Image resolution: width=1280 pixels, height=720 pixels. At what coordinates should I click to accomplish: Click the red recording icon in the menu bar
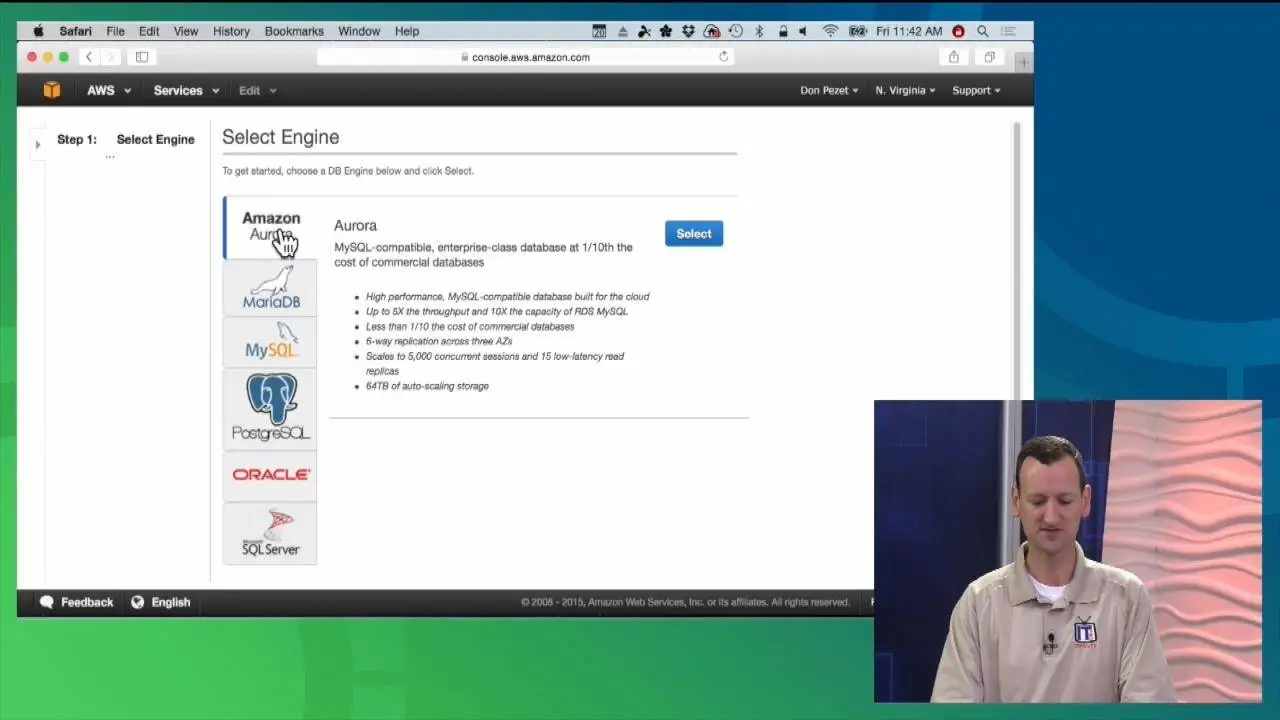tap(958, 31)
